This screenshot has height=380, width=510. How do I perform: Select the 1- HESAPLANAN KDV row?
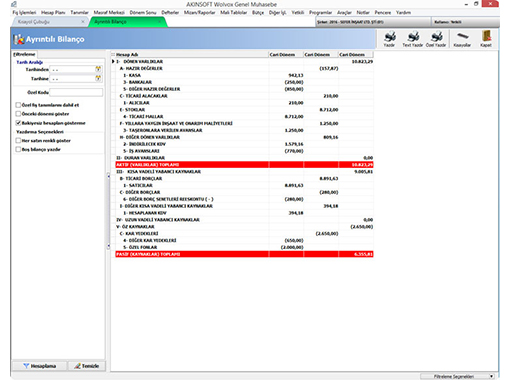click(244, 213)
